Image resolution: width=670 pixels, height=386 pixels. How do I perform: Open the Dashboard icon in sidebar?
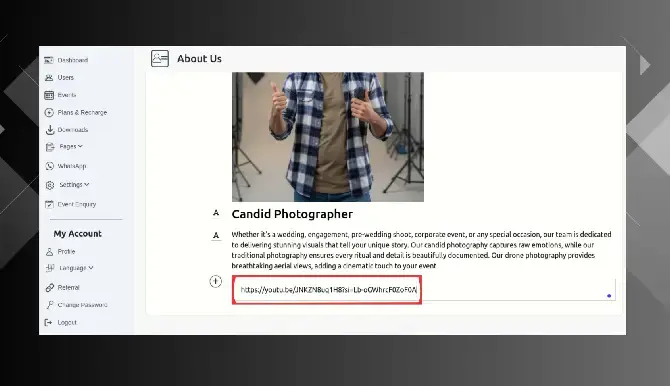click(49, 60)
